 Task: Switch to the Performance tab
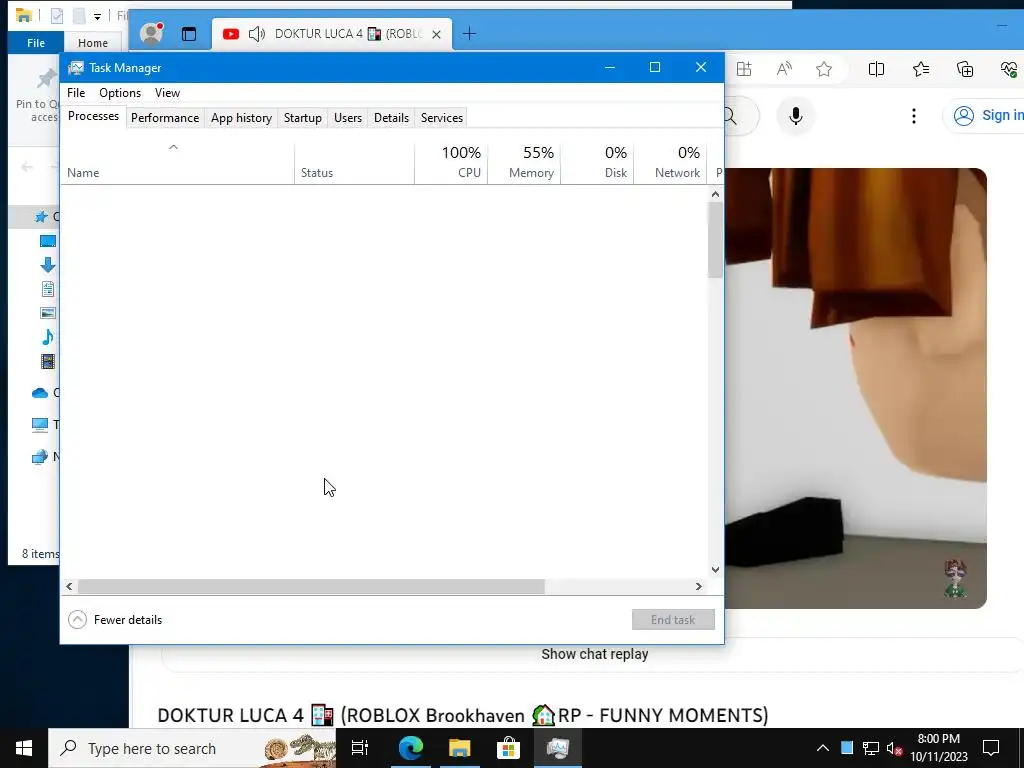pyautogui.click(x=165, y=118)
